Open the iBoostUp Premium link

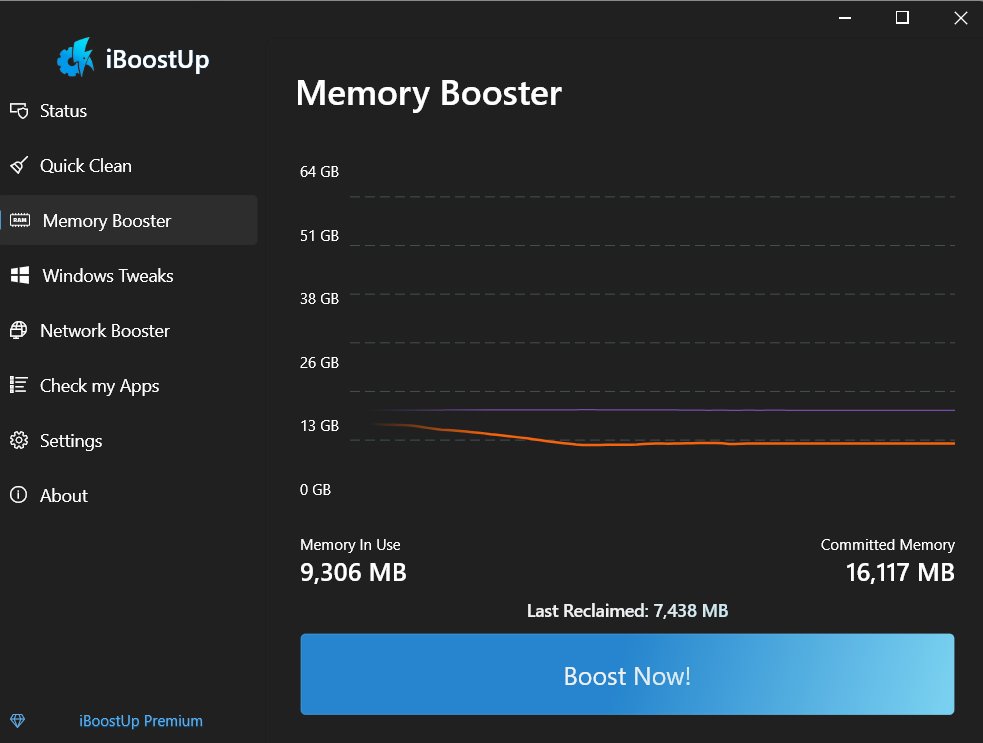coord(140,721)
